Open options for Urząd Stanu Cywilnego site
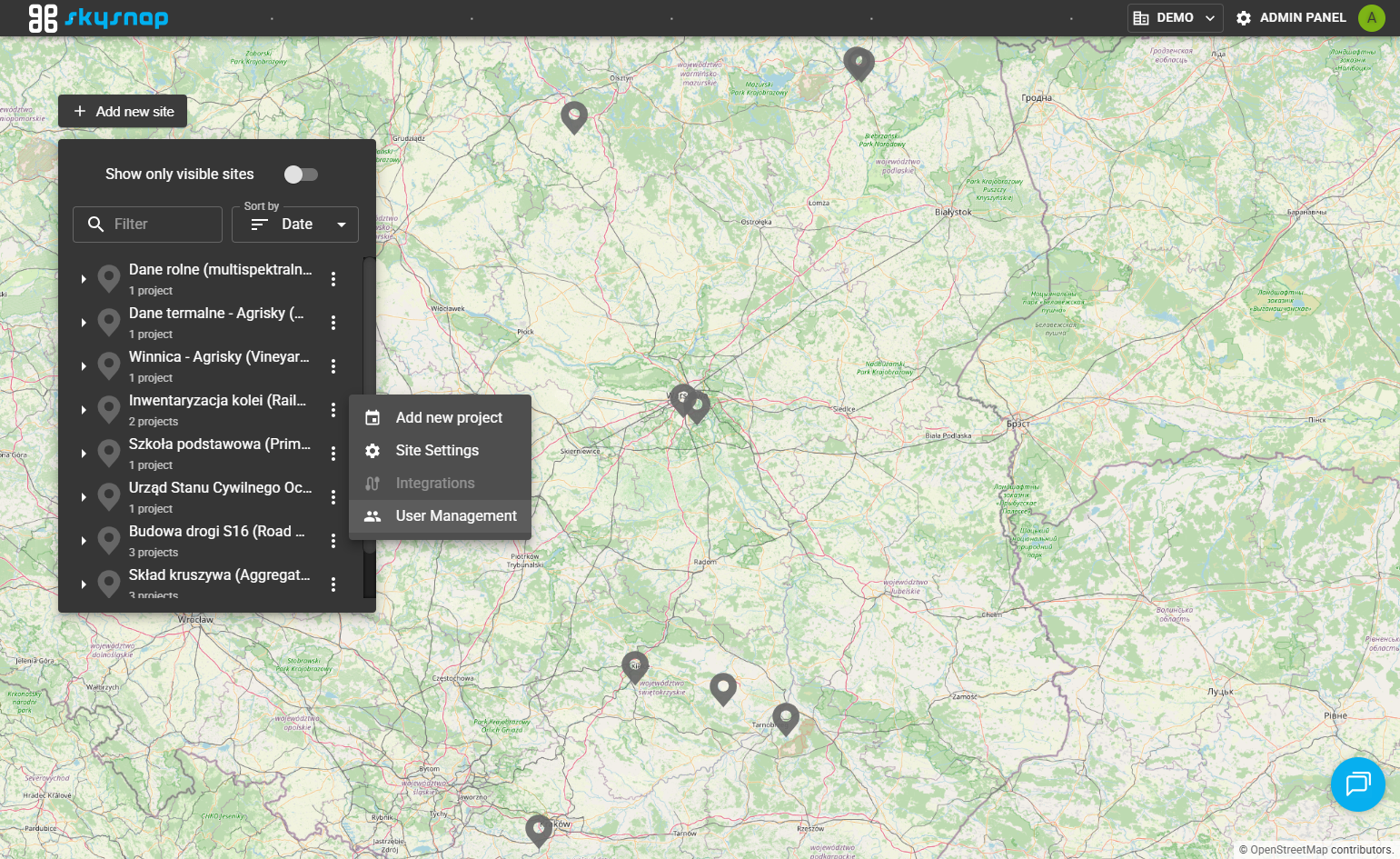The width and height of the screenshot is (1400, 859). [333, 497]
